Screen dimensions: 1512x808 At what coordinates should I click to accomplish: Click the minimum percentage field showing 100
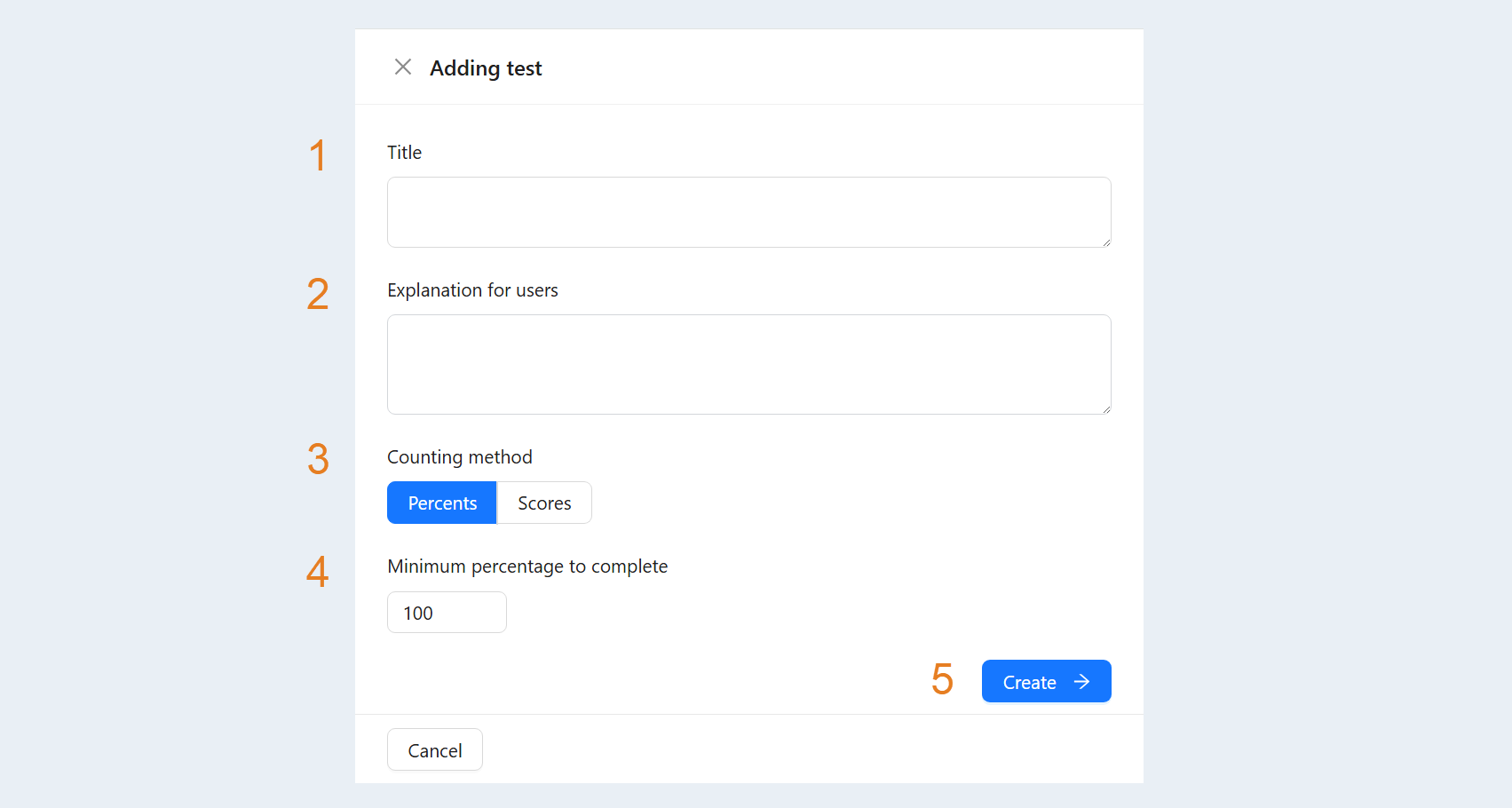447,613
